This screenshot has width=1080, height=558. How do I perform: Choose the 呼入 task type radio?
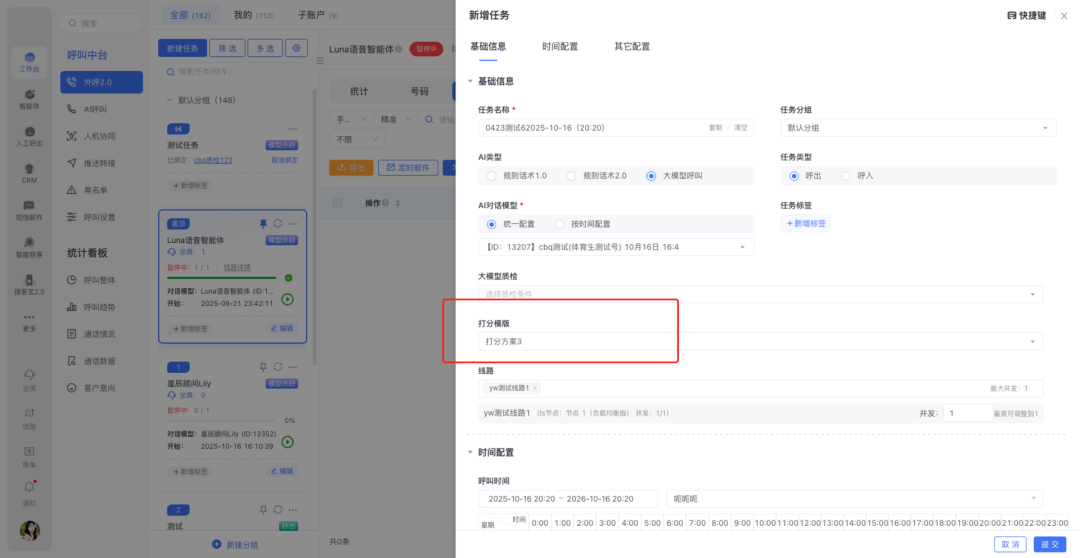(846, 176)
